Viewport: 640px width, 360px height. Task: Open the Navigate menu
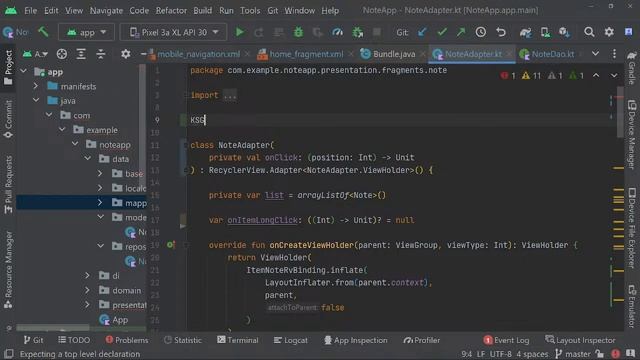click(x=106, y=11)
